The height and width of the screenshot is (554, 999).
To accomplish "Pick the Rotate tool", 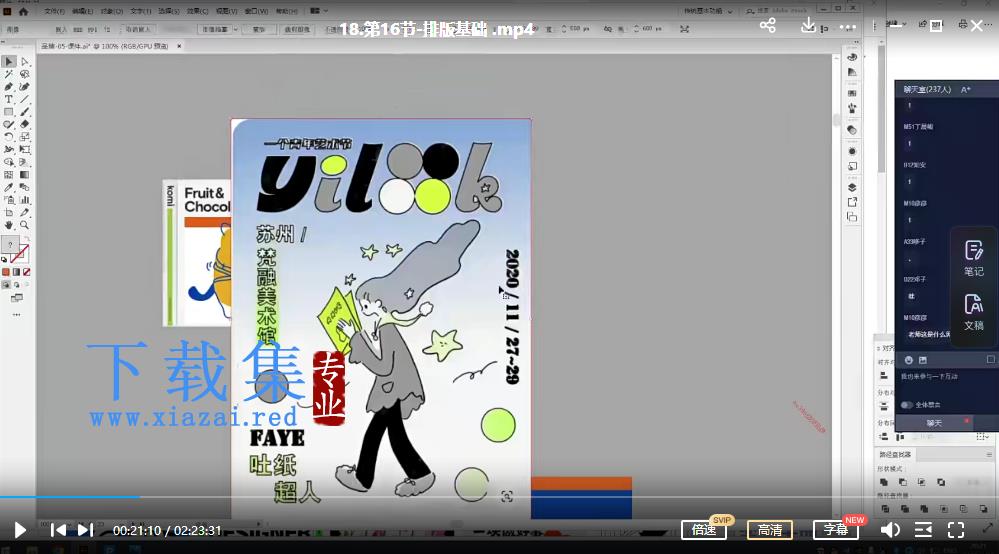I will tap(9, 137).
